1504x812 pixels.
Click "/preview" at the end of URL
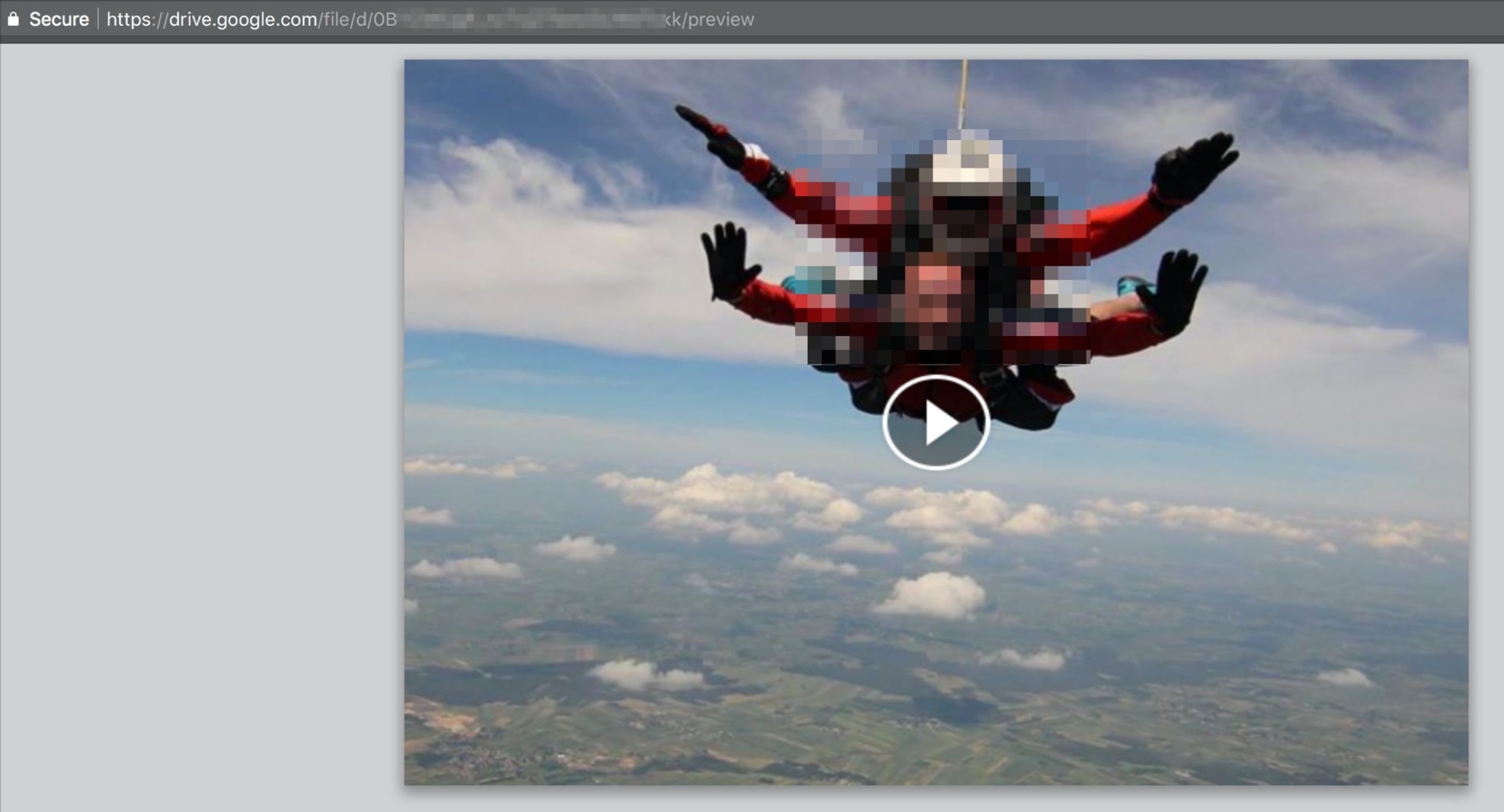[718, 19]
